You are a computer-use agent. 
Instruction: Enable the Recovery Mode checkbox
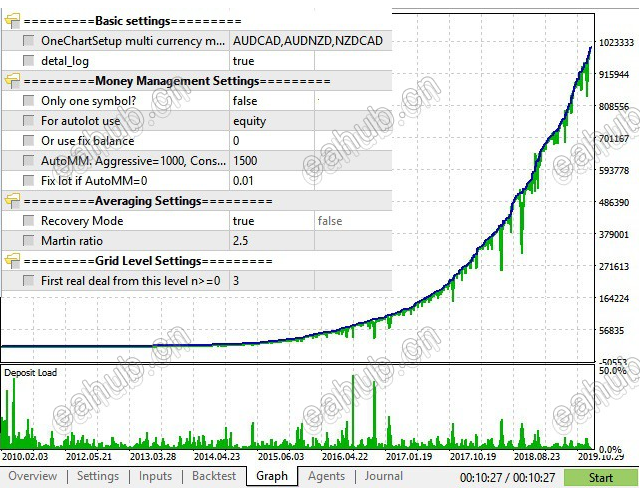pyautogui.click(x=29, y=220)
